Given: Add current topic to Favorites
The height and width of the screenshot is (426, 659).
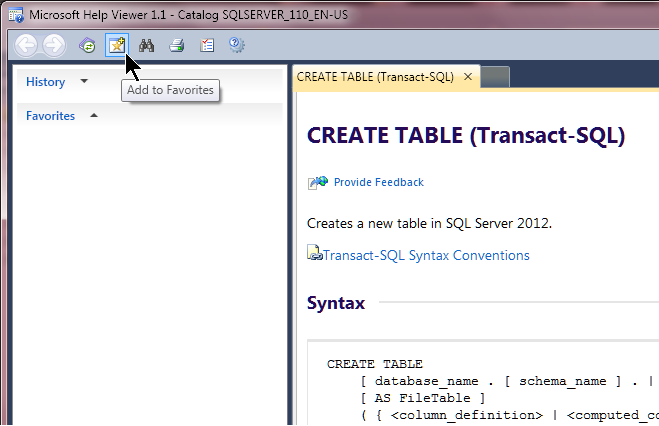Looking at the screenshot, I should (x=117, y=45).
